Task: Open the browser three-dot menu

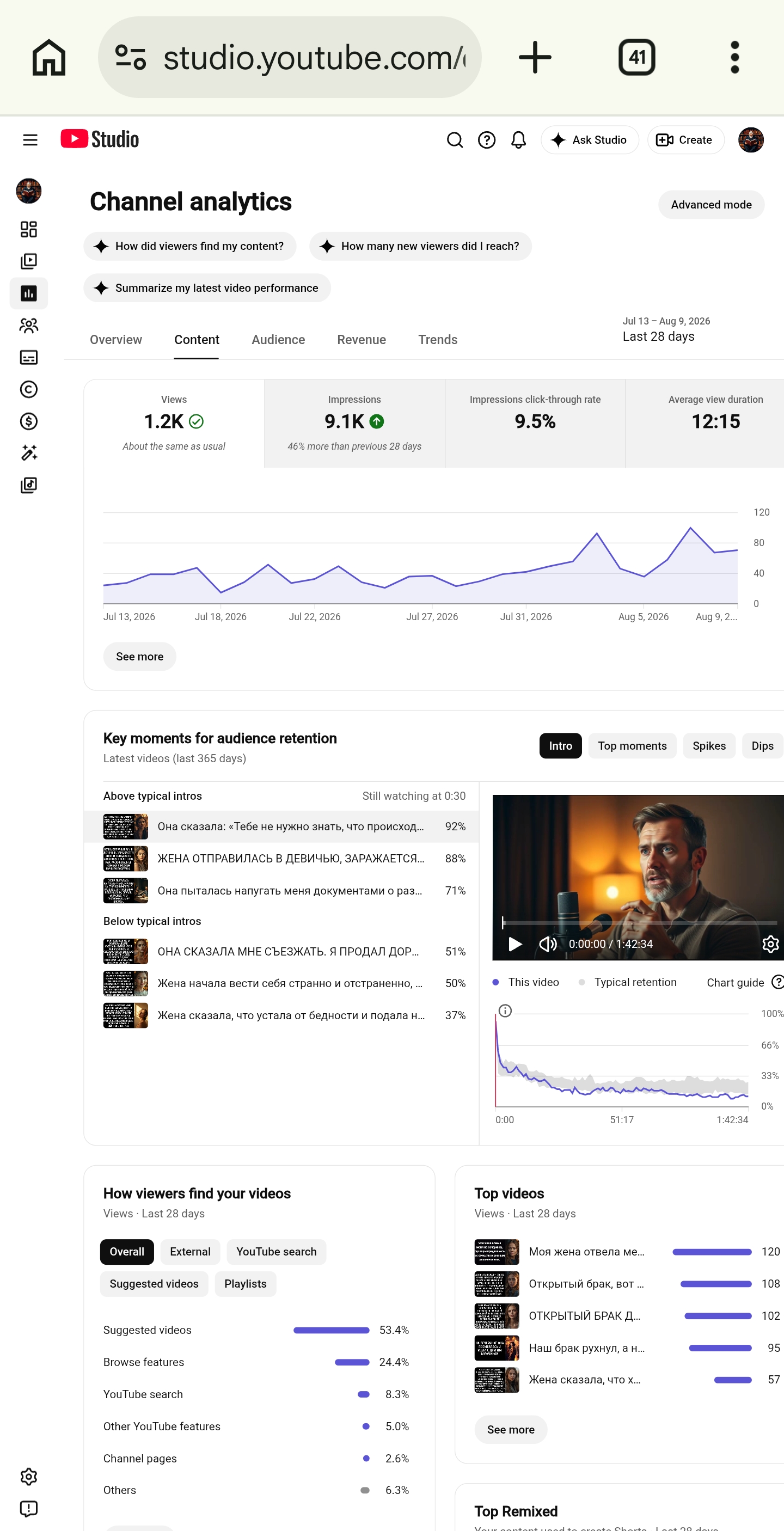Action: [x=734, y=58]
